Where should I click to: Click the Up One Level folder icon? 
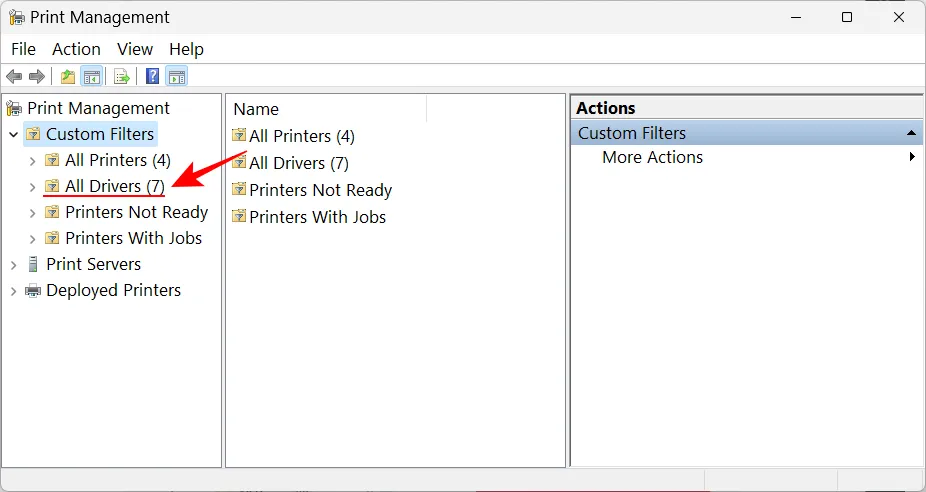67,77
